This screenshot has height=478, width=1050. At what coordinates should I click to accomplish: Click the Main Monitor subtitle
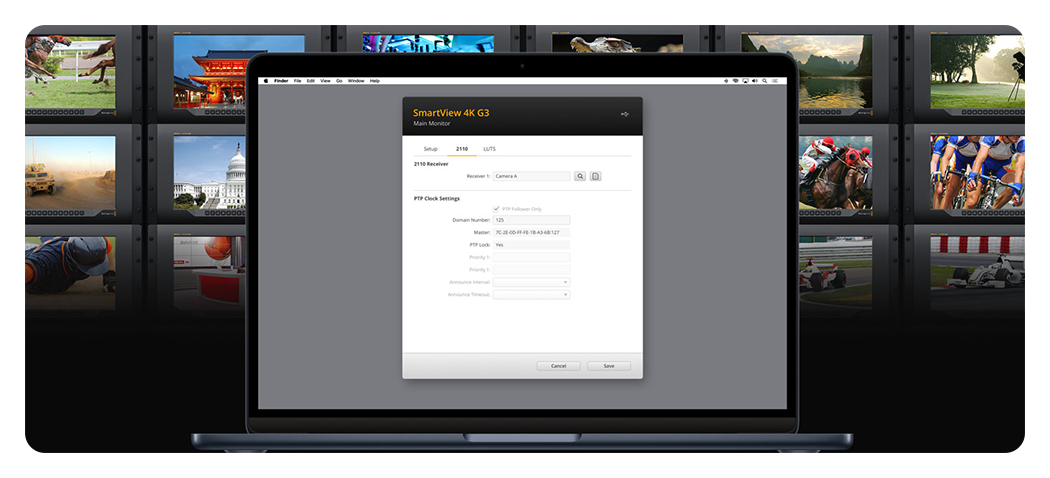pyautogui.click(x=431, y=124)
